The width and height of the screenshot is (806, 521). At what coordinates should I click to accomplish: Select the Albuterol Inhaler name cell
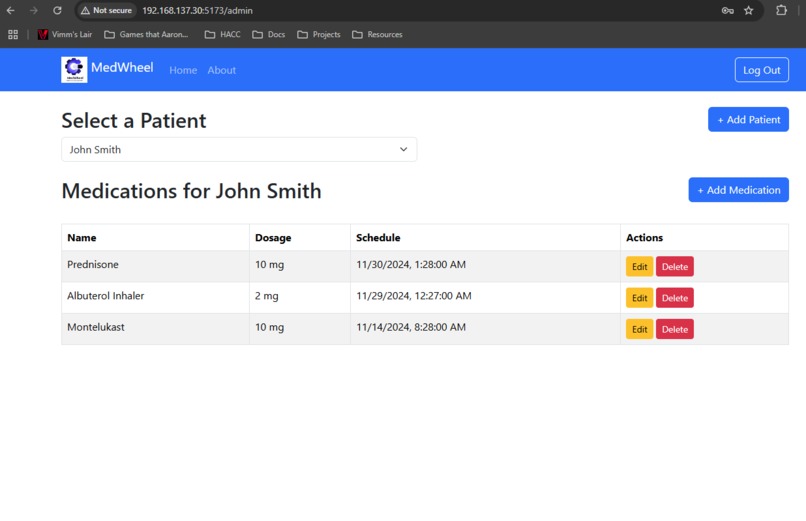[155, 298]
